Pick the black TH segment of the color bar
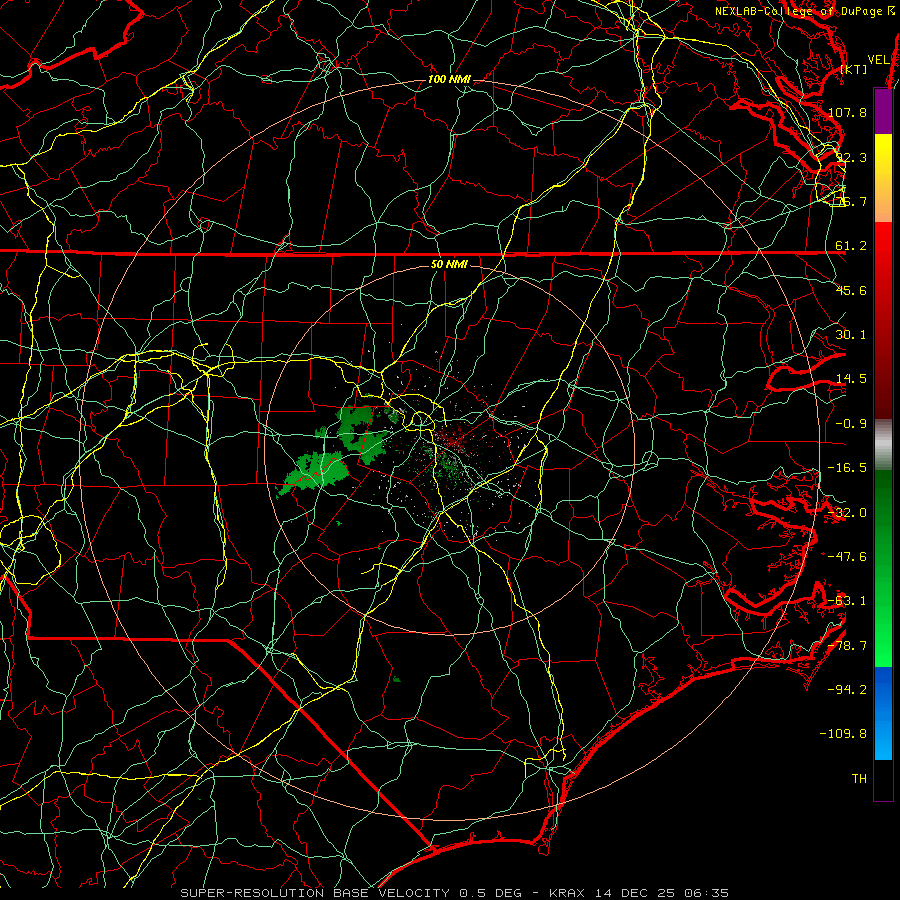 883,779
